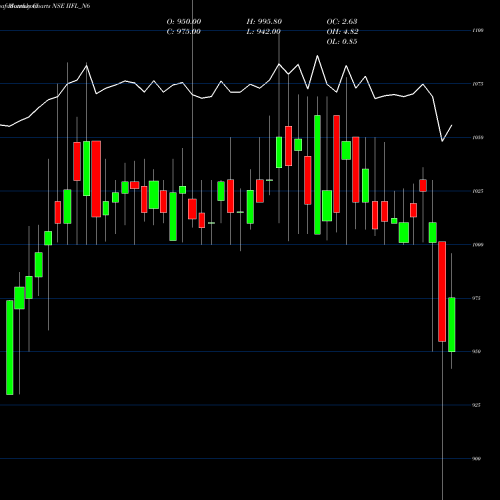Click the 925 price axis label

pyautogui.click(x=477, y=405)
